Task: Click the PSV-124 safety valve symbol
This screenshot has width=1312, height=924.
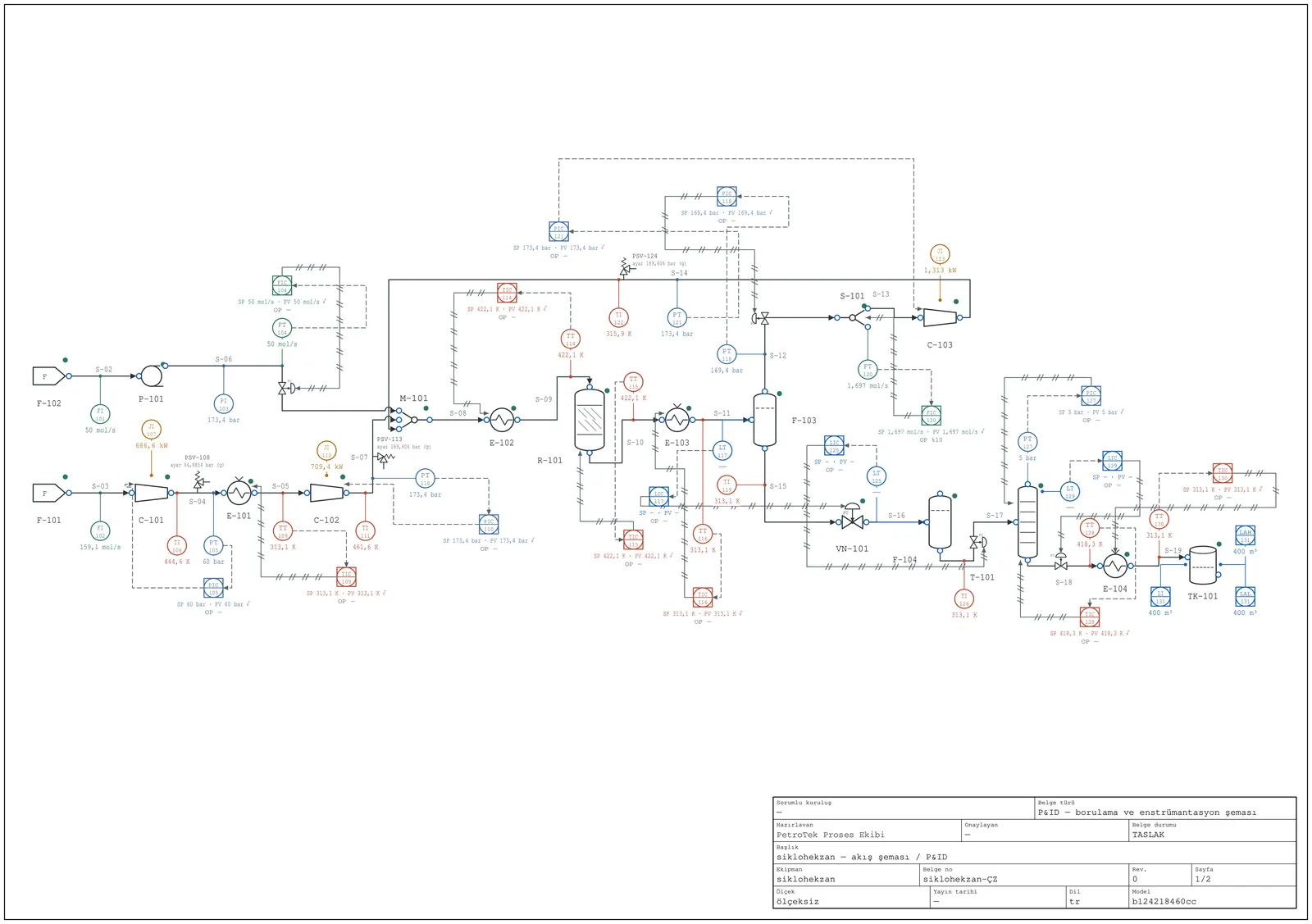Action: pos(623,267)
